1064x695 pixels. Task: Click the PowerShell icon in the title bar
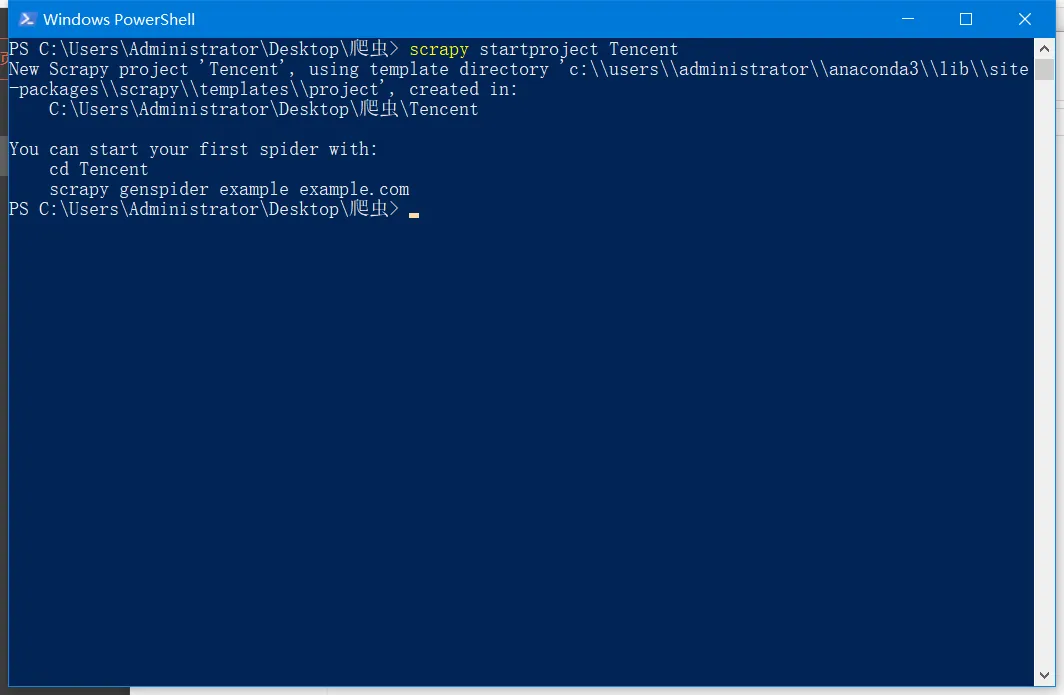coord(28,19)
